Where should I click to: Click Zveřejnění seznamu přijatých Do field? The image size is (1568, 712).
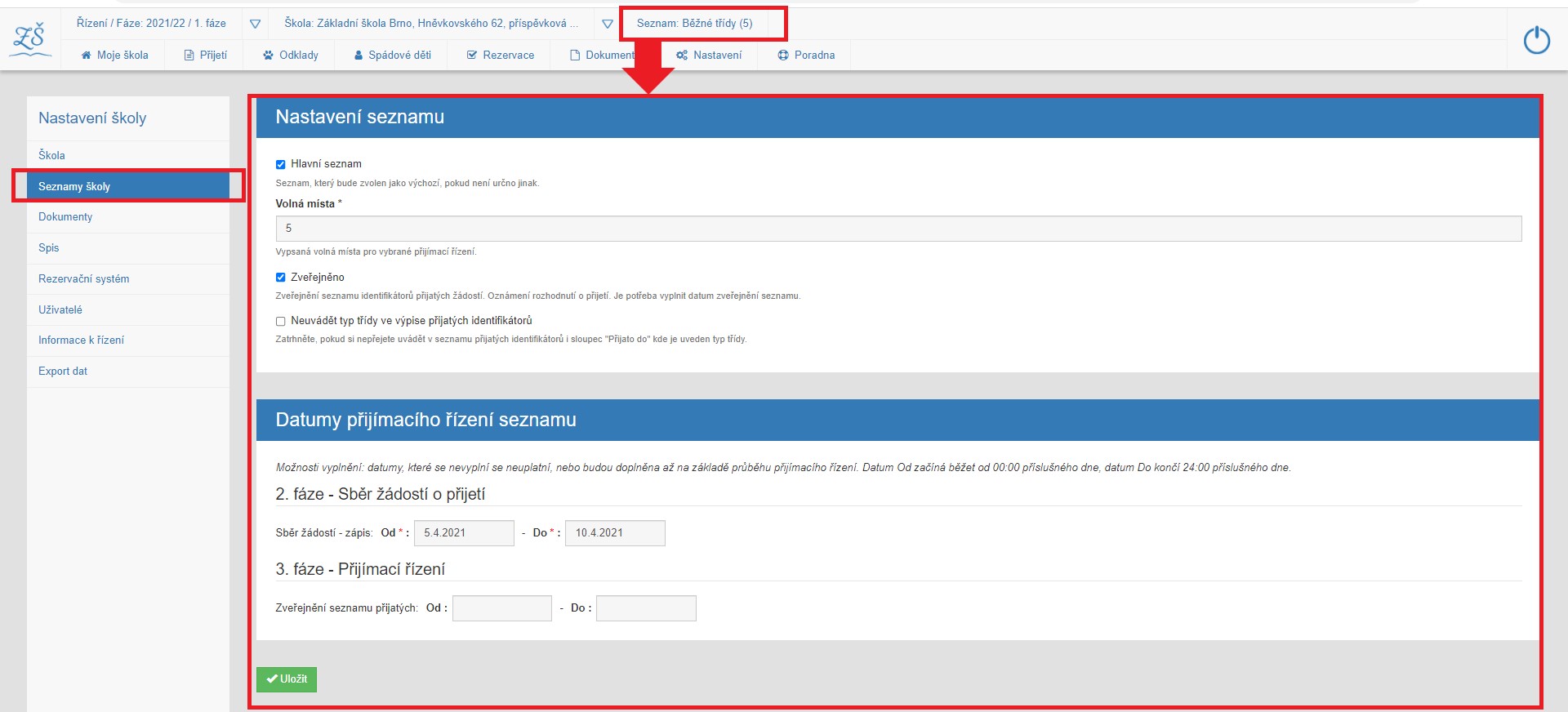click(x=646, y=608)
